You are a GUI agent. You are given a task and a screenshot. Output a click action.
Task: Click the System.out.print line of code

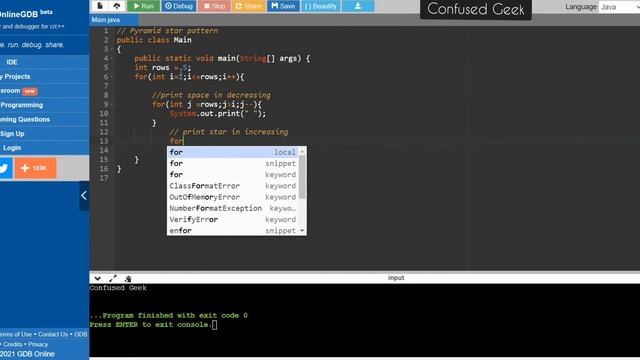click(x=218, y=114)
